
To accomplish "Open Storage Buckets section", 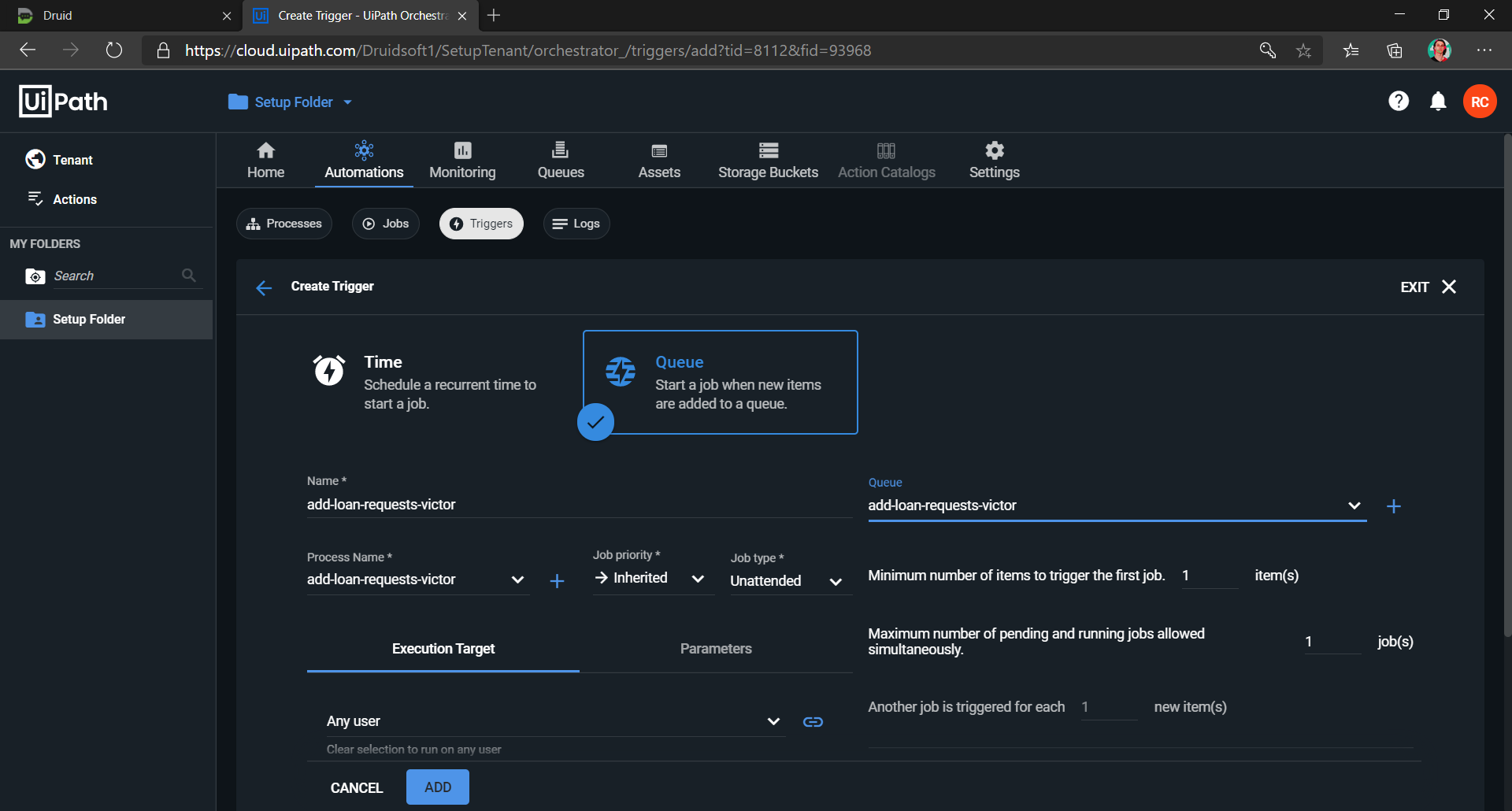I will tap(768, 161).
